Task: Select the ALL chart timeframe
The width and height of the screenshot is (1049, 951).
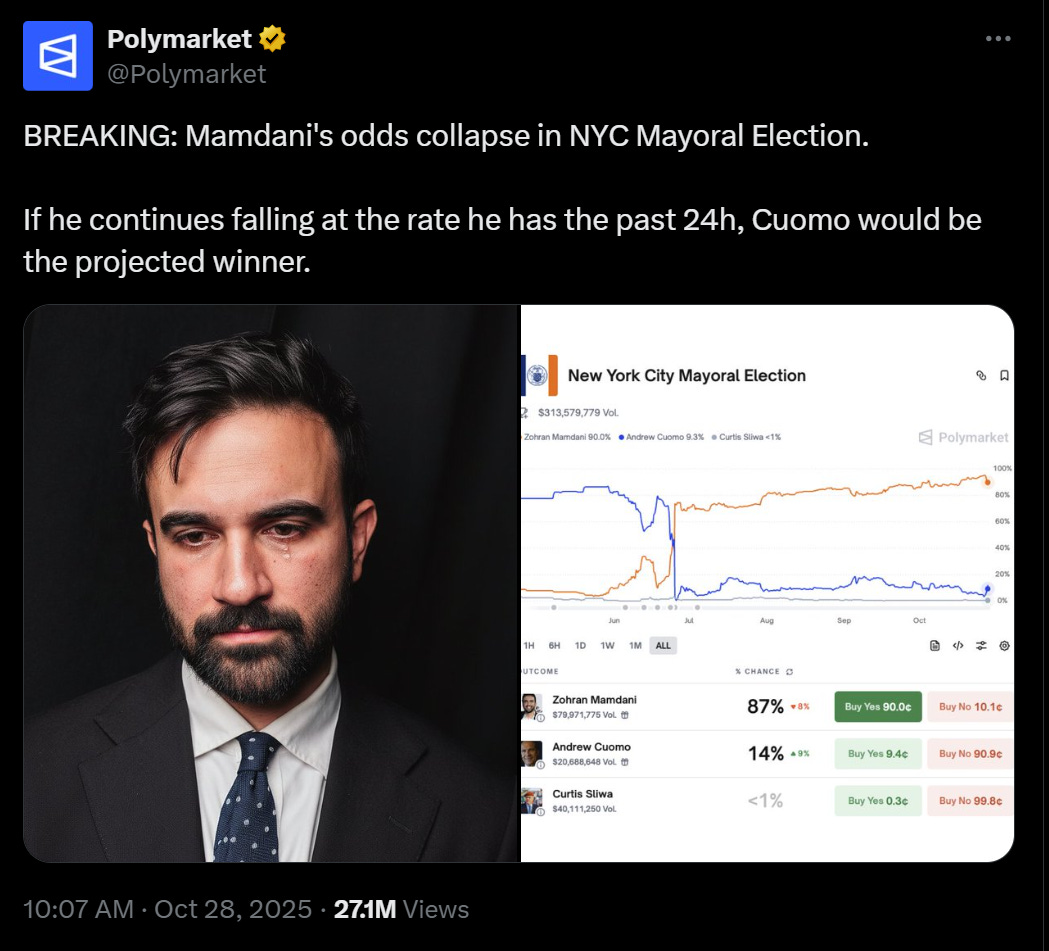Action: click(x=663, y=645)
